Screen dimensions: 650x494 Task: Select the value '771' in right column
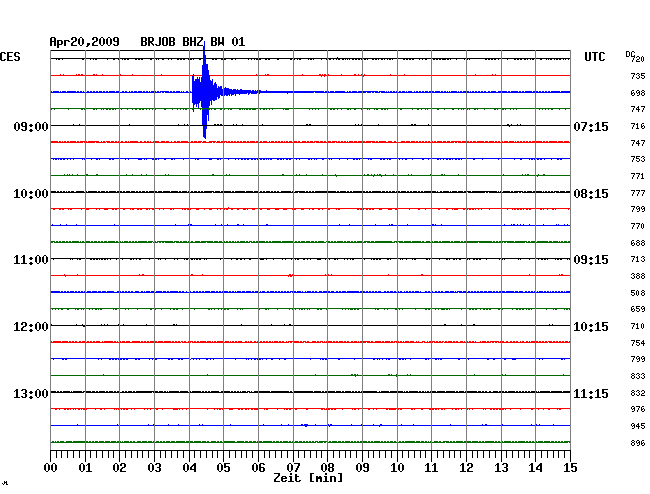pos(638,176)
